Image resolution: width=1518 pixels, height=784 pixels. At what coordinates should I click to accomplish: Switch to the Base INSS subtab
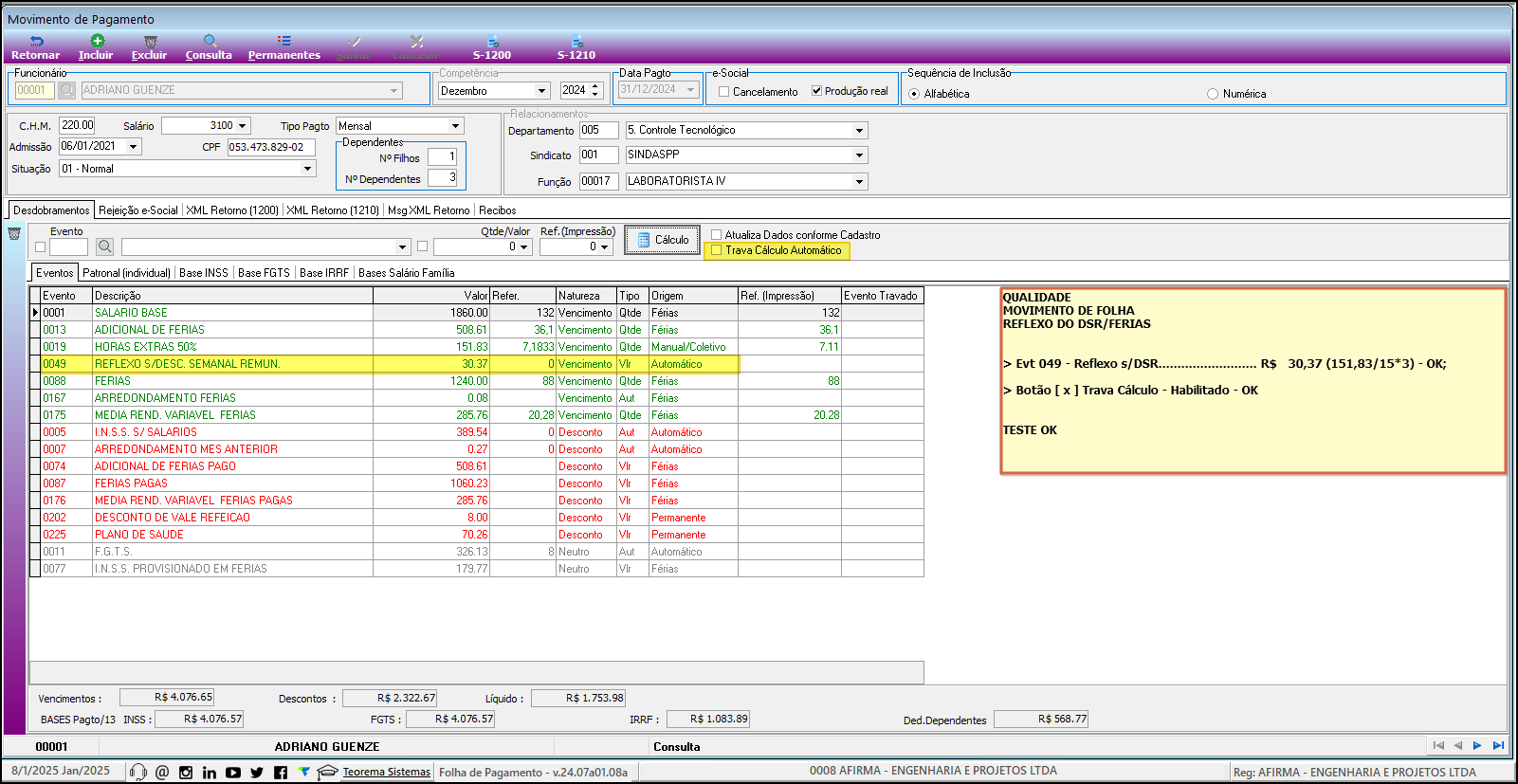204,273
